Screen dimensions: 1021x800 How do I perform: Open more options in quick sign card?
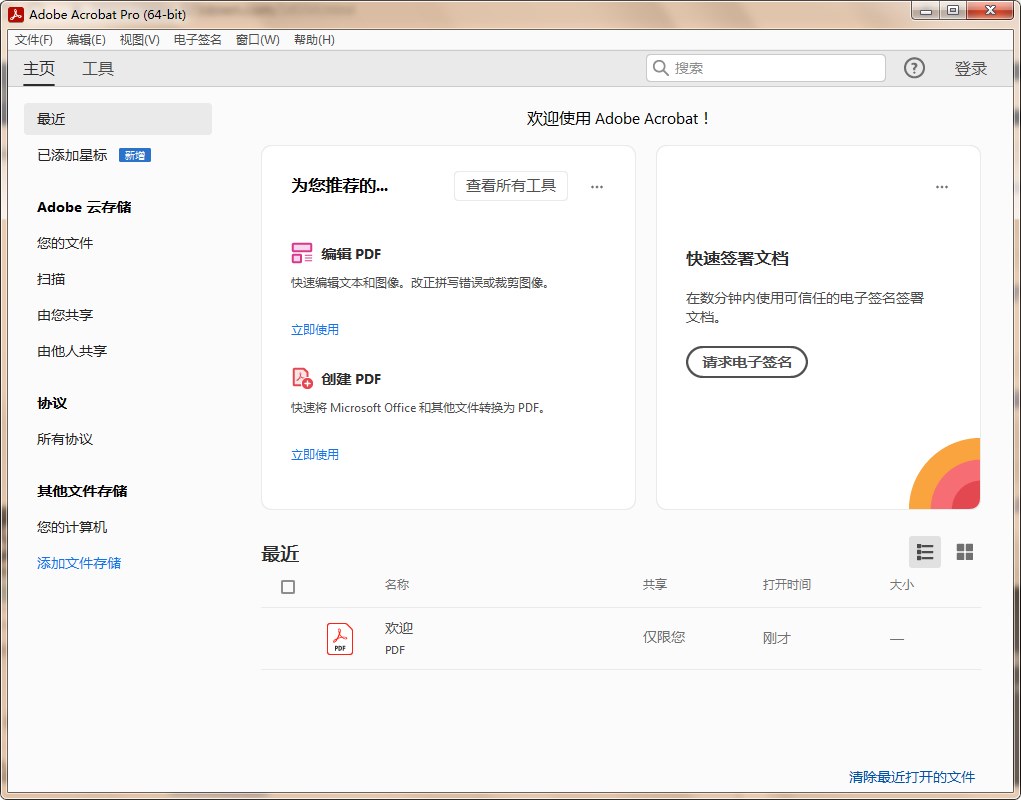942,187
